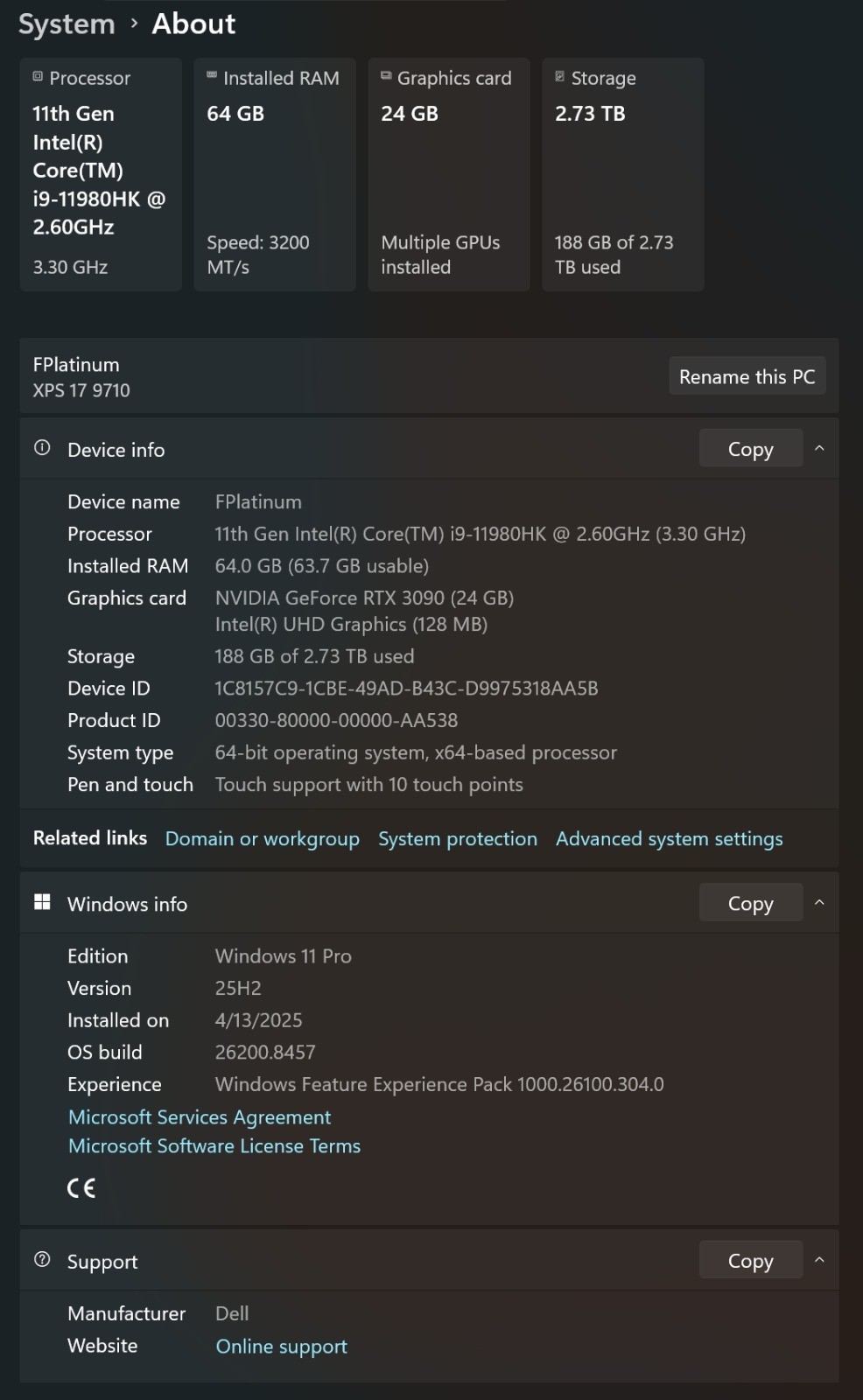
Task: Open the Processor summary card
Action: tap(101, 174)
